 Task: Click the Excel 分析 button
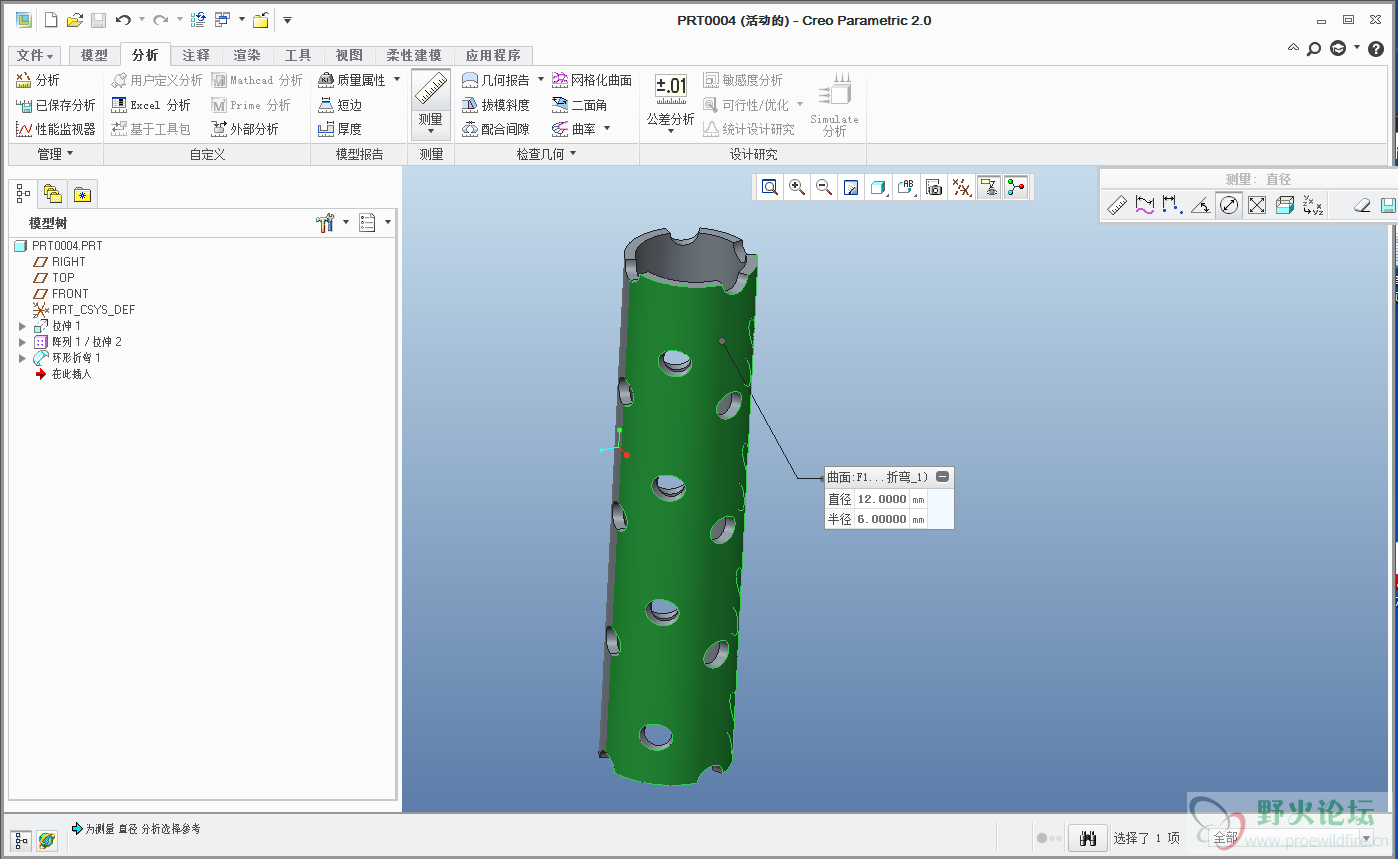pos(151,105)
